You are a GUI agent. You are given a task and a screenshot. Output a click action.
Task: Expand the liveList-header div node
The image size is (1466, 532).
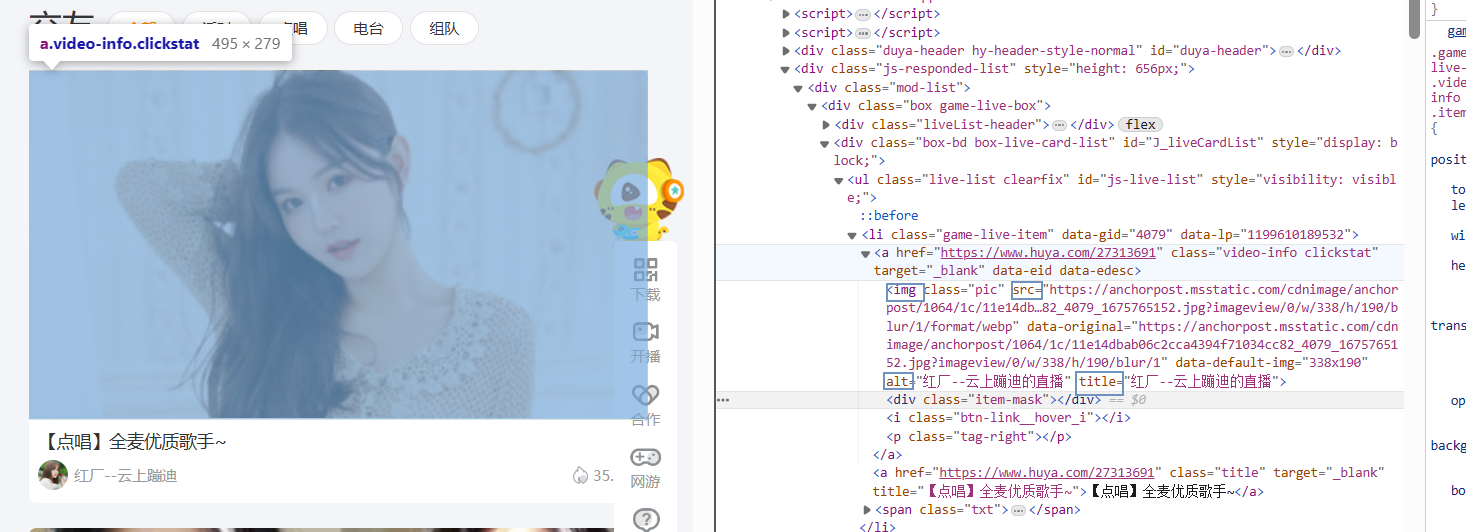[826, 125]
